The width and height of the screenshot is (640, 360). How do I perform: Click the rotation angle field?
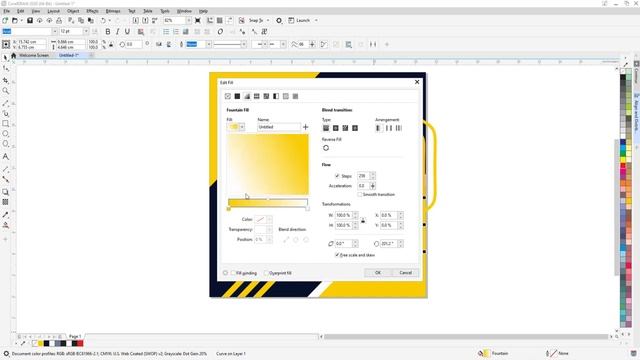coord(388,244)
